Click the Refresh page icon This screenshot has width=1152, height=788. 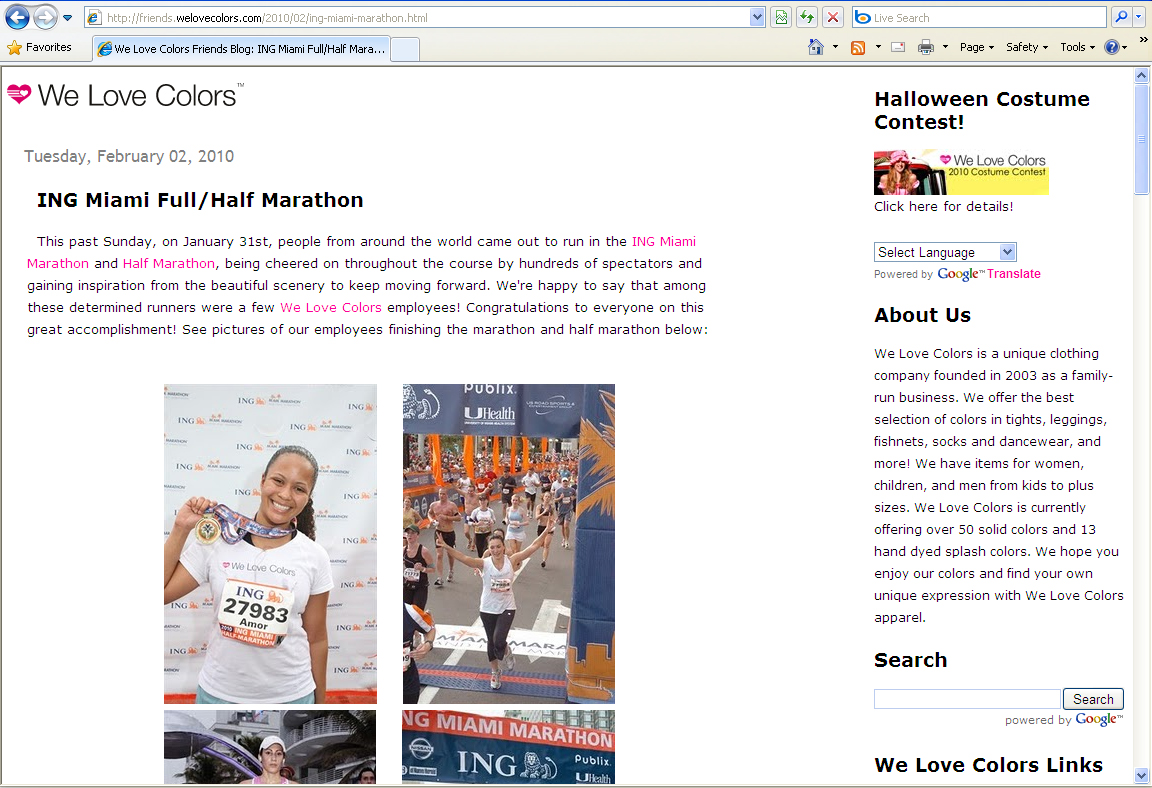[807, 18]
